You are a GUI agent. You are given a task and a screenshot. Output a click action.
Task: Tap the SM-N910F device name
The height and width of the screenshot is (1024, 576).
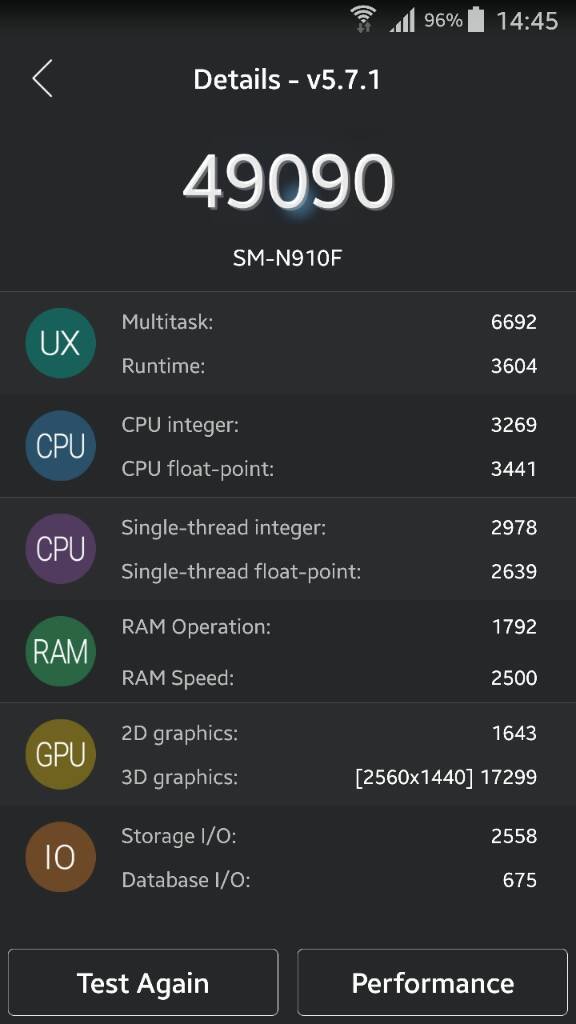(287, 259)
